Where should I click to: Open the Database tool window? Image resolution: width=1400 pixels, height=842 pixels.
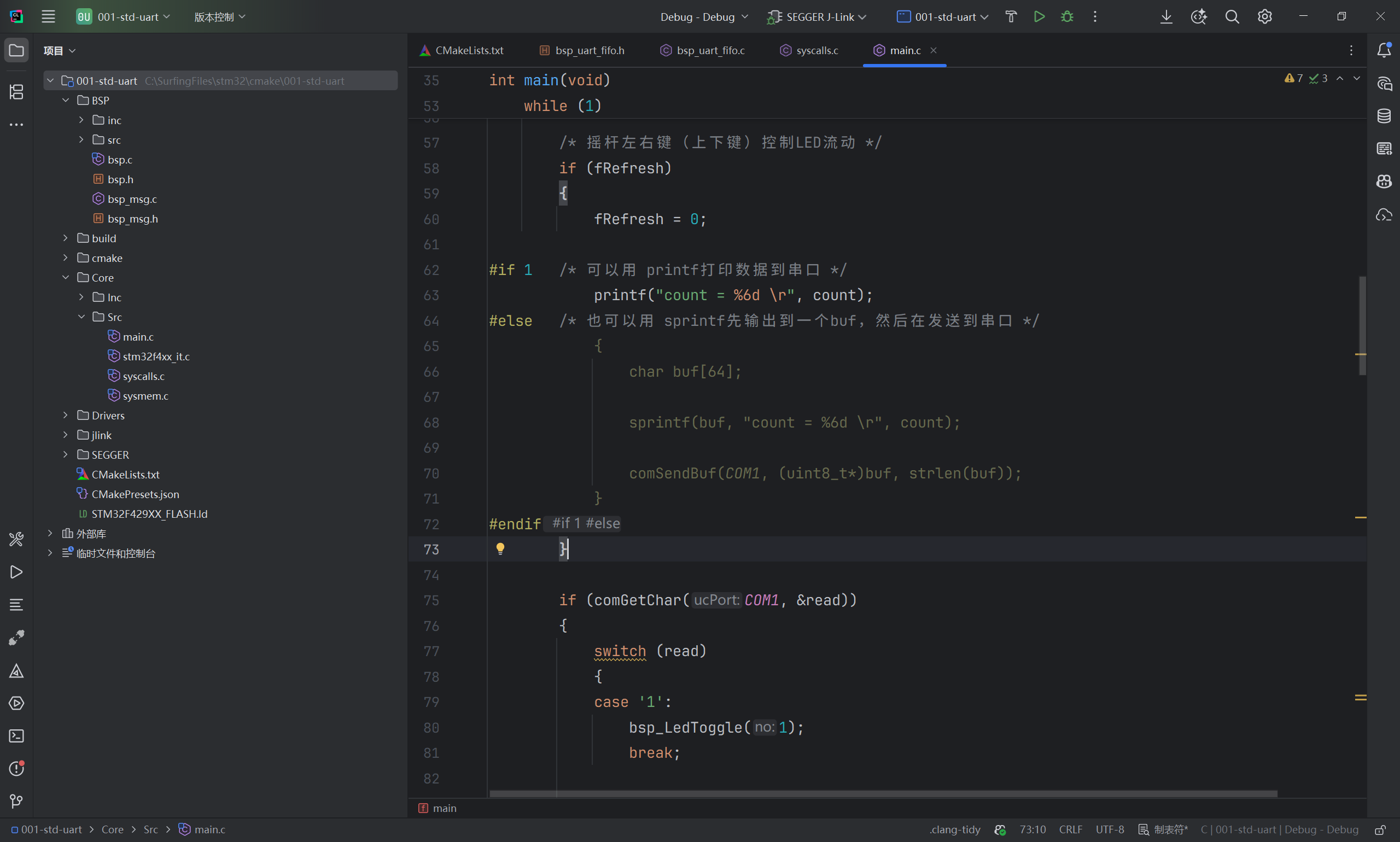click(x=1384, y=116)
